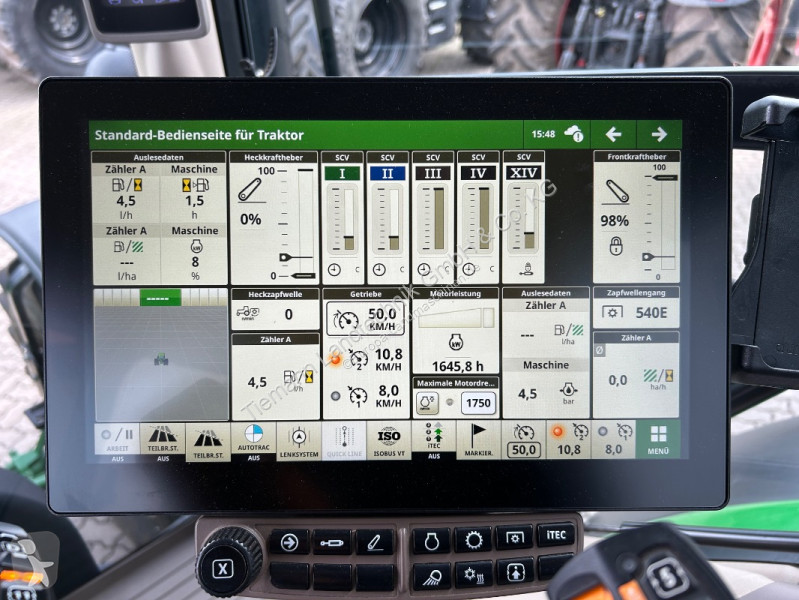The height and width of the screenshot is (600, 799).
Task: Open the second Teilbr.St. shortcut icon
Action: pos(208,441)
